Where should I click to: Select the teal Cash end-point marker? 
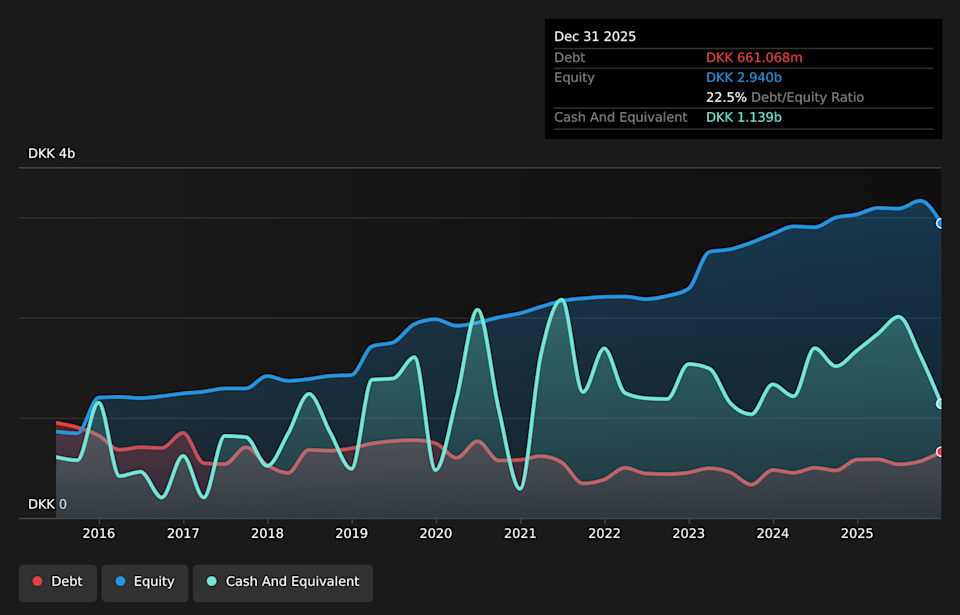(940, 404)
